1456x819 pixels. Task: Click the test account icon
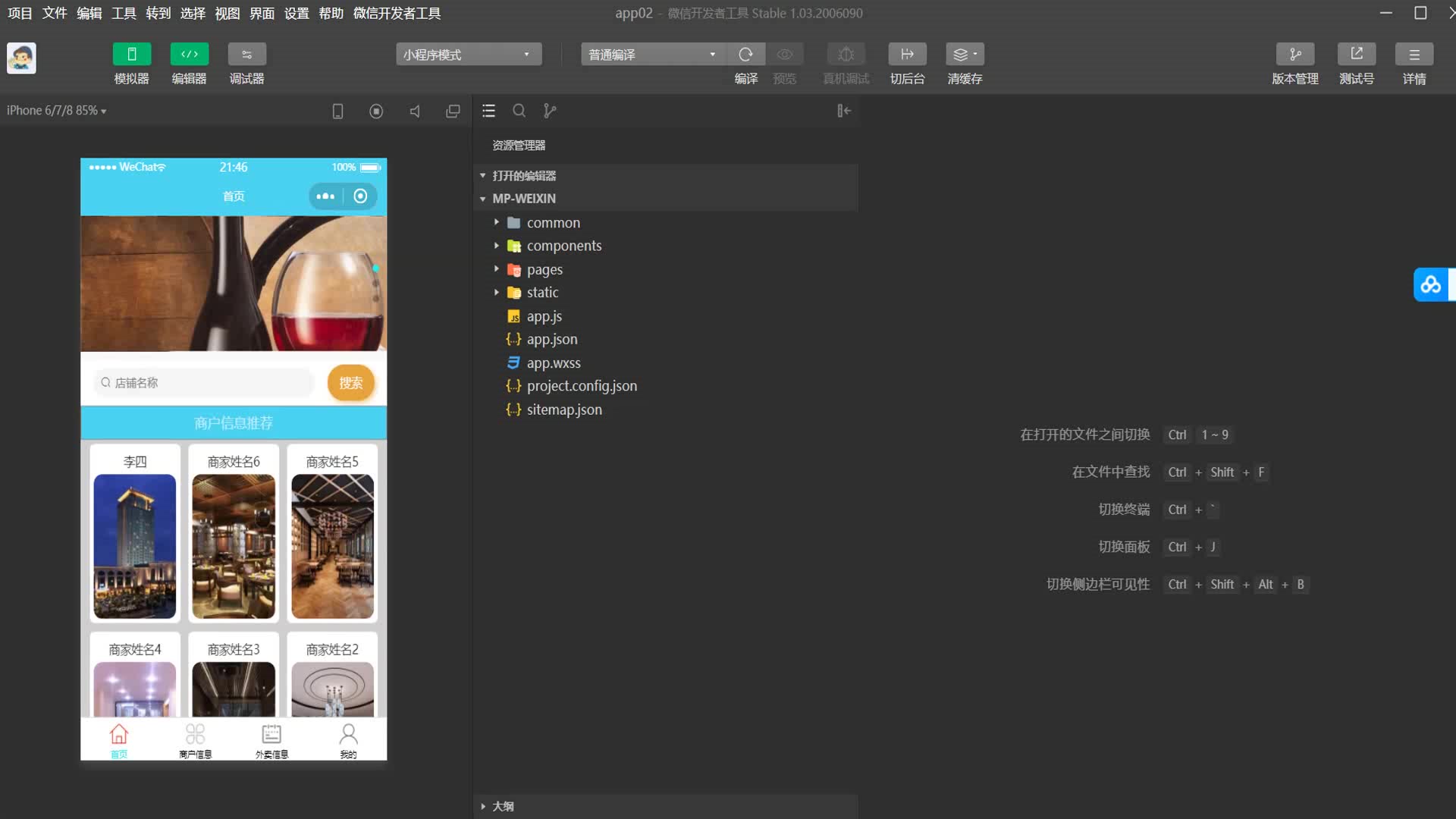click(x=1356, y=55)
